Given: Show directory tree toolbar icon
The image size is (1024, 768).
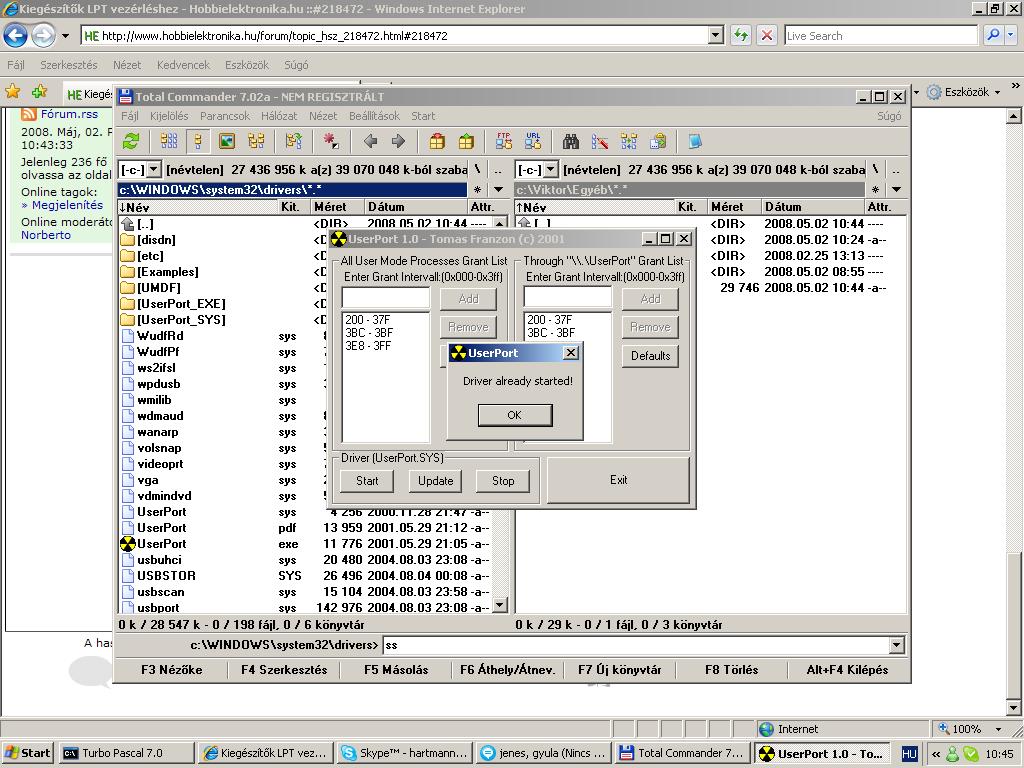Looking at the screenshot, I should (256, 141).
